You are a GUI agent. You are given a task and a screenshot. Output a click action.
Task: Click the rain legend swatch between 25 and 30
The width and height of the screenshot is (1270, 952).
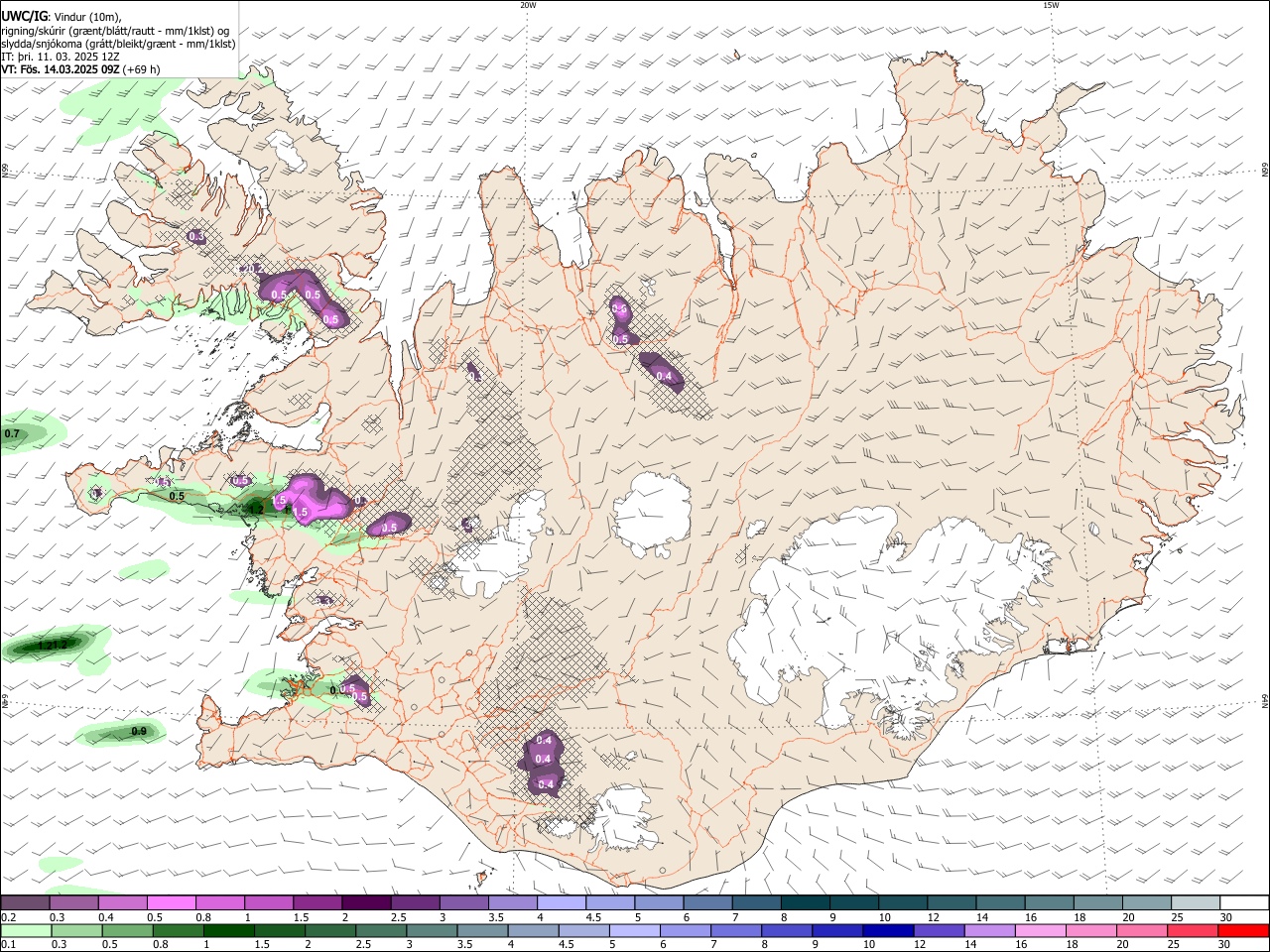point(1191,930)
